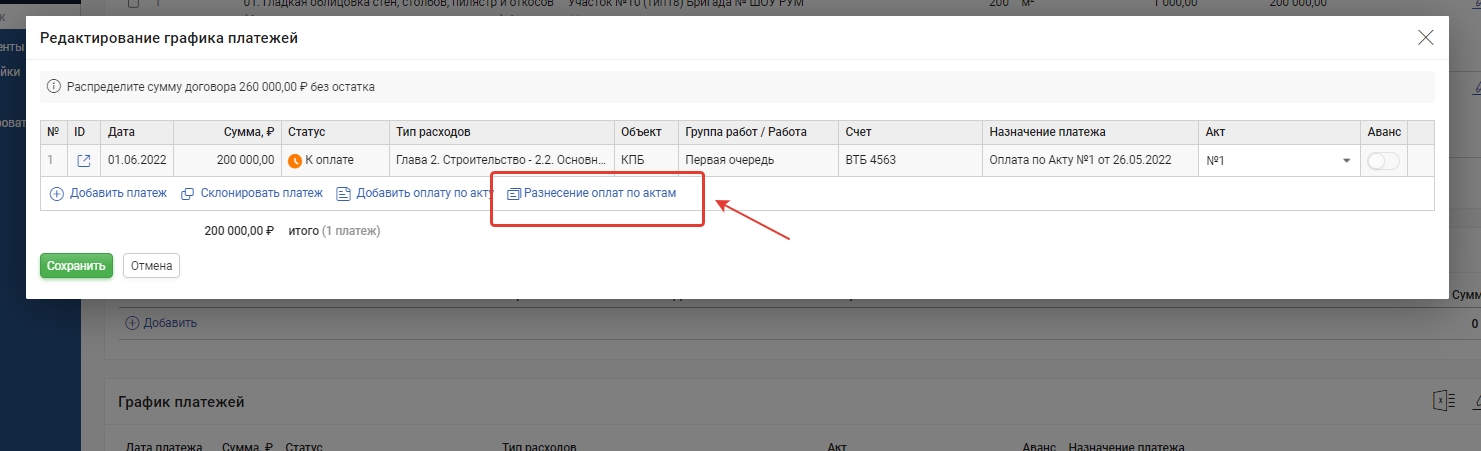Tick the checkbox in the background table row

click(x=133, y=4)
